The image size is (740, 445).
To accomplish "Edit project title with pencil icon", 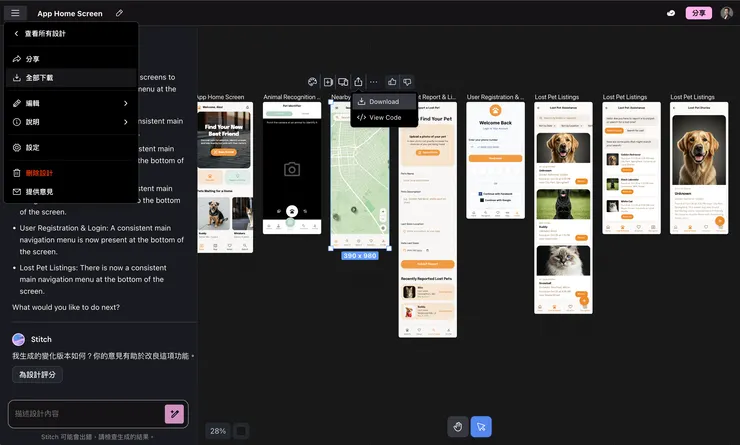I will (x=119, y=13).
